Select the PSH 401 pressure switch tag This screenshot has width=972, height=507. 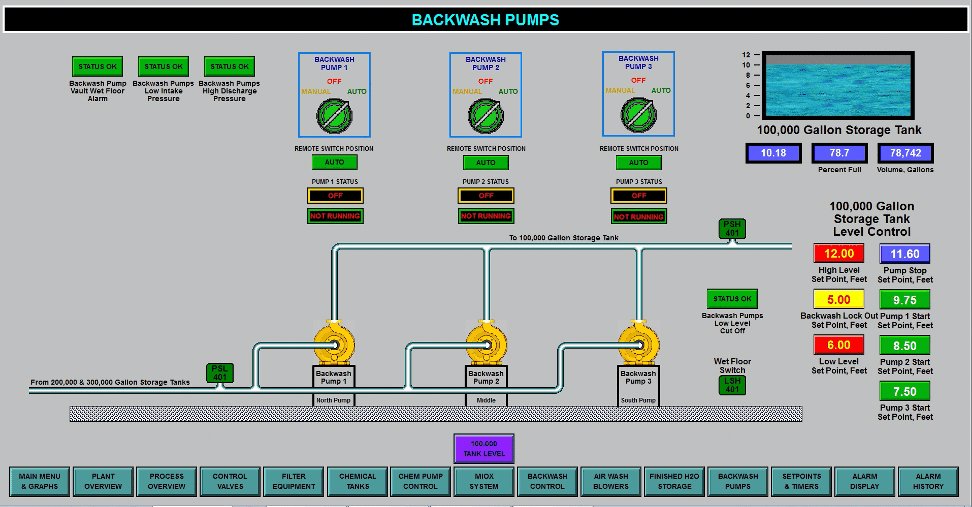732,229
